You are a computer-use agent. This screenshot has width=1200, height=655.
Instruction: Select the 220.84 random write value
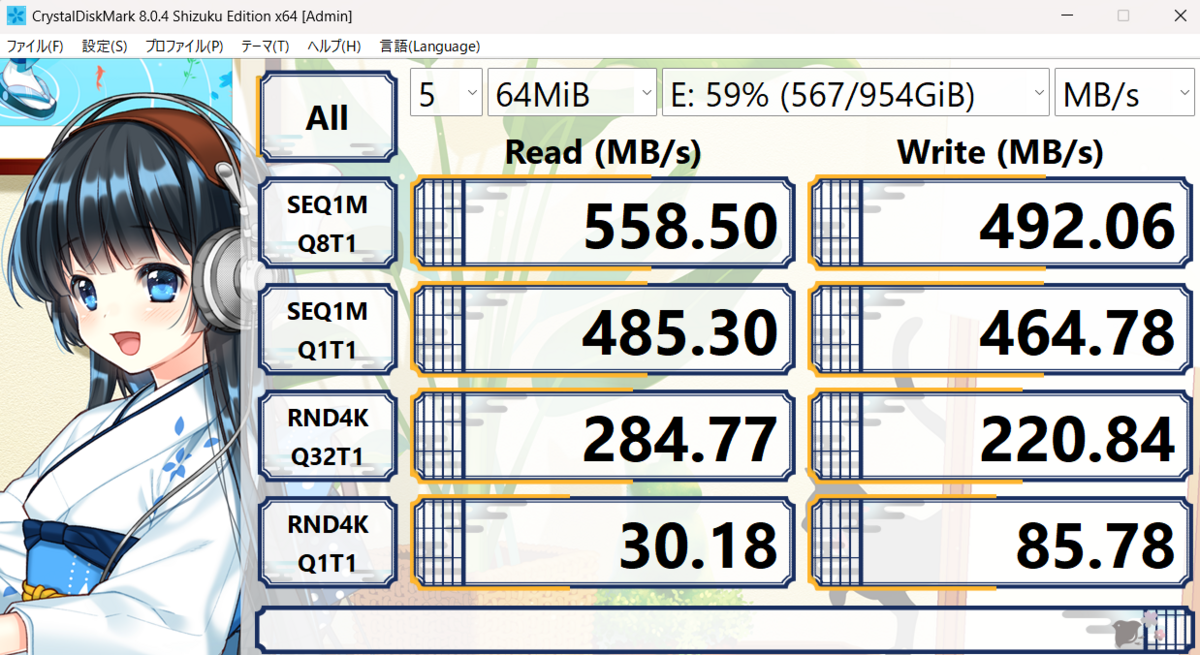[x=1002, y=435]
